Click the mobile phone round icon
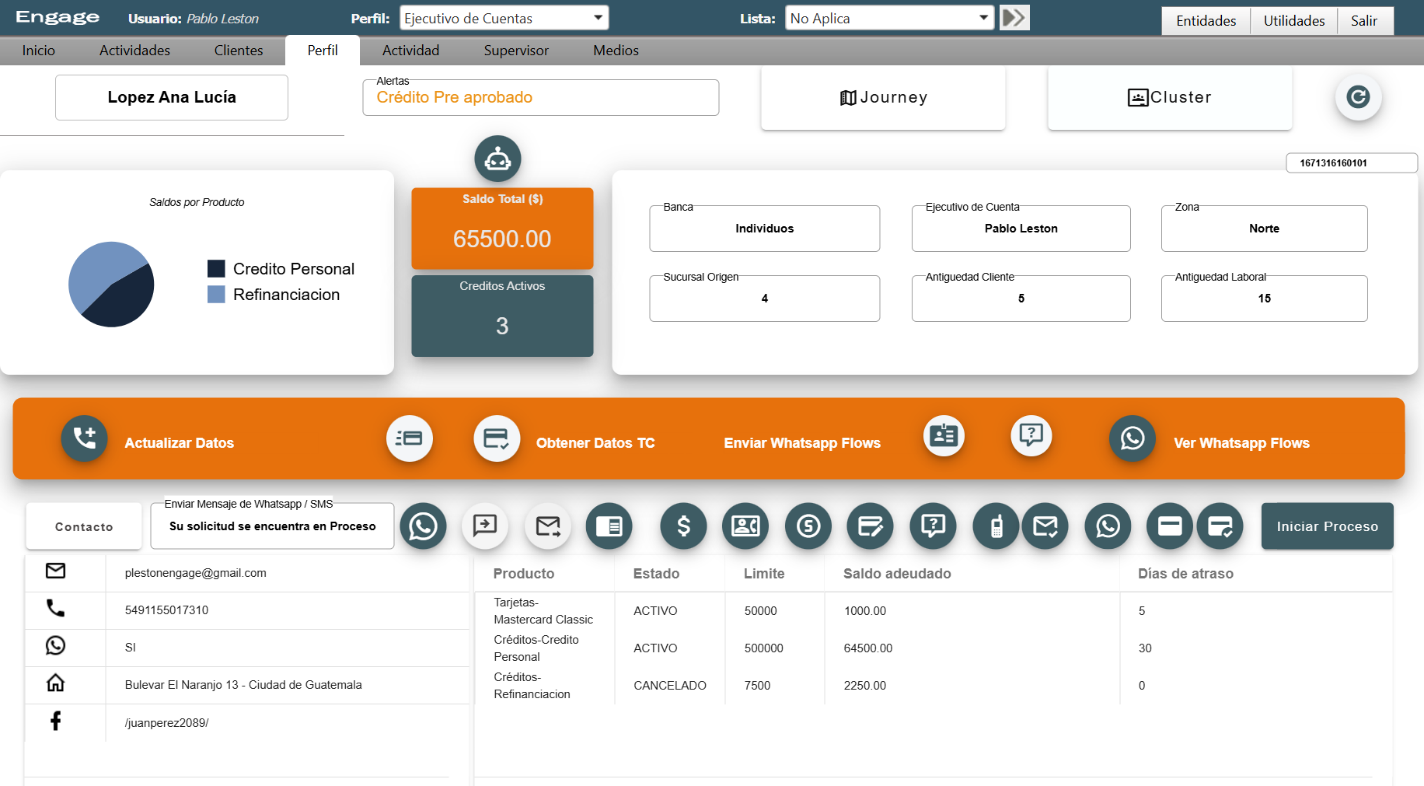Image resolution: width=1424 pixels, height=786 pixels. [996, 526]
